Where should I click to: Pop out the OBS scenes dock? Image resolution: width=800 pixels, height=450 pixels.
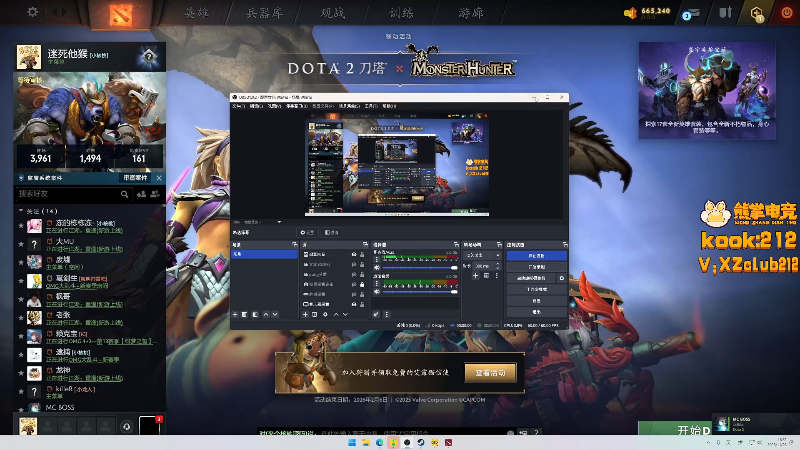point(294,244)
